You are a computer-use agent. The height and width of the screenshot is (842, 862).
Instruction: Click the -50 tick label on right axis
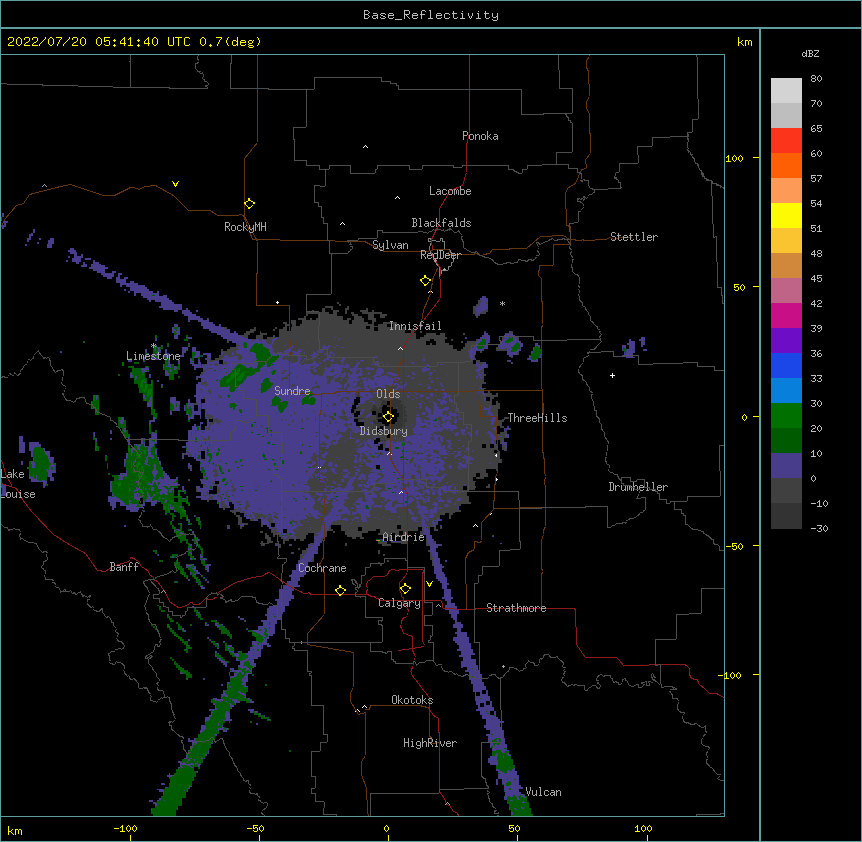734,546
